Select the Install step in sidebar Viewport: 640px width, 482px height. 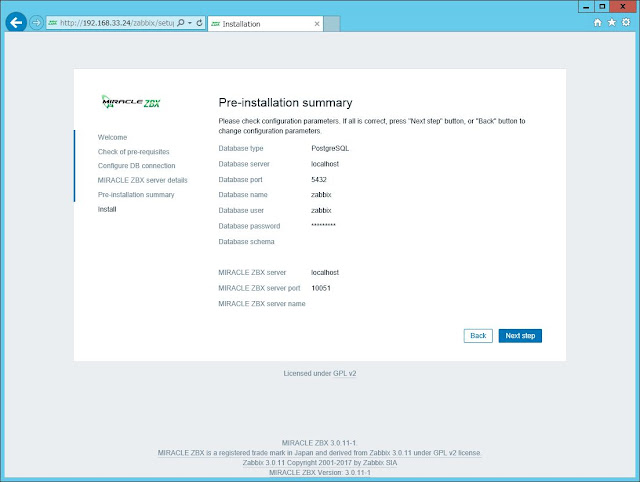[x=107, y=209]
